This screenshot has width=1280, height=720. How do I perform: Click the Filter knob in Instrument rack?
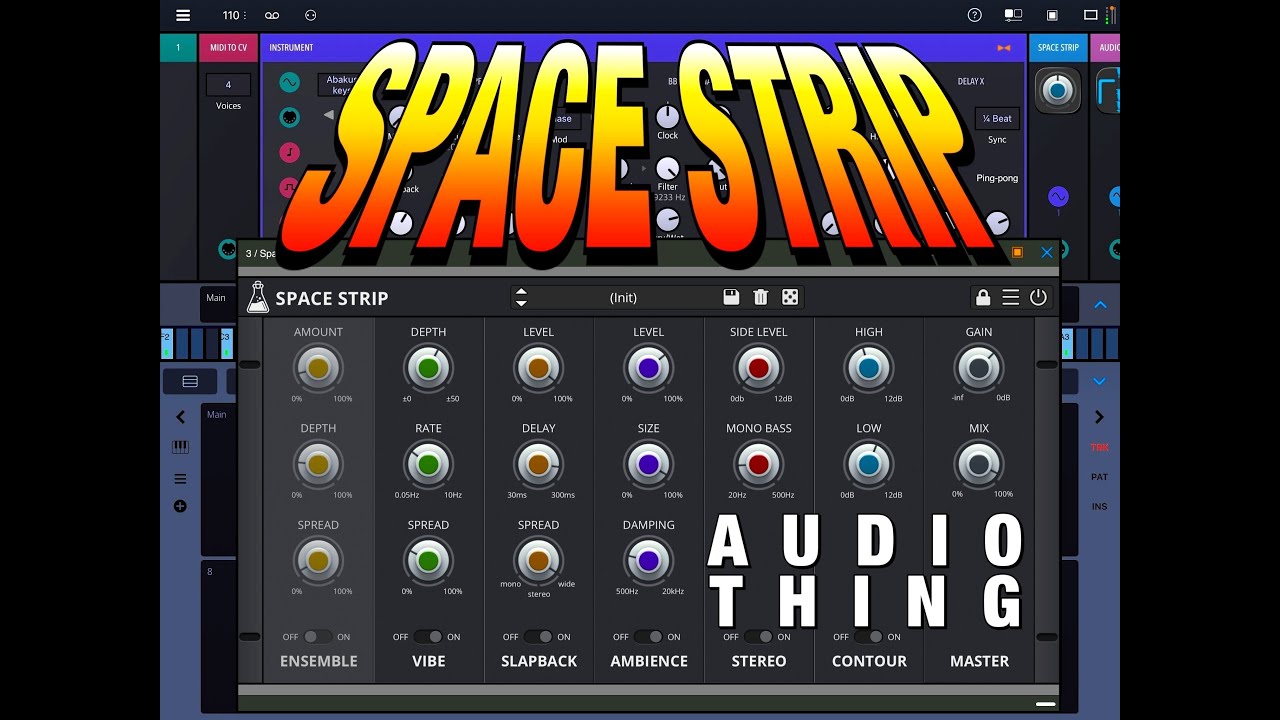coord(668,168)
